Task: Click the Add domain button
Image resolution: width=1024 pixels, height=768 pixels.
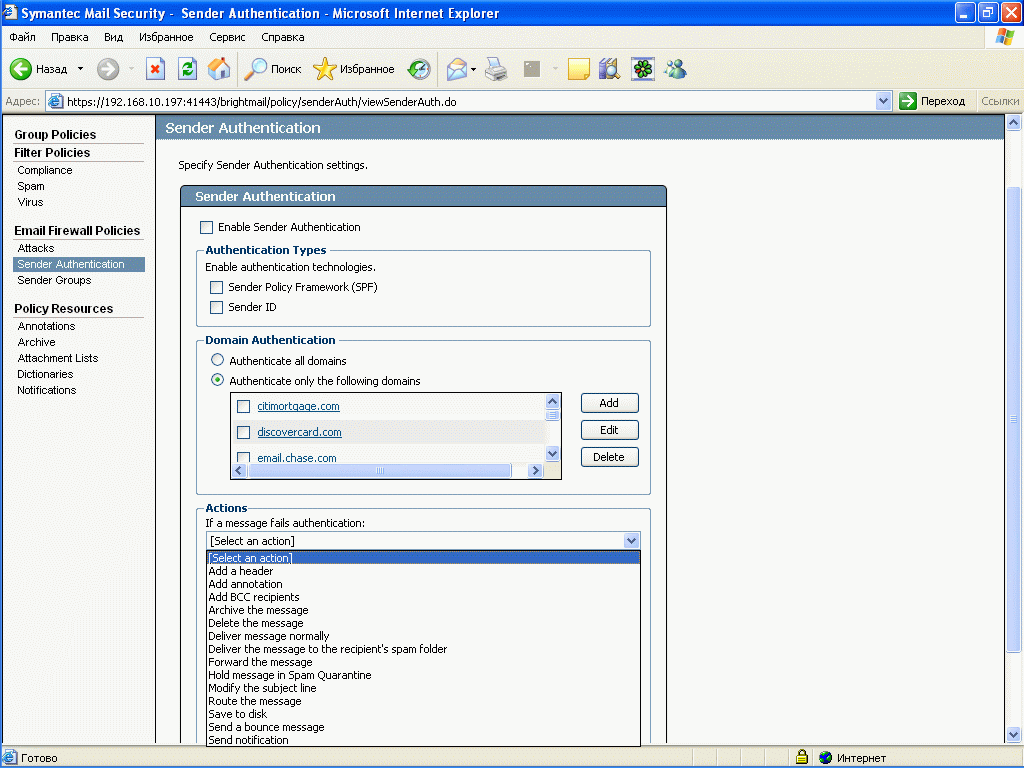Action: [x=609, y=403]
